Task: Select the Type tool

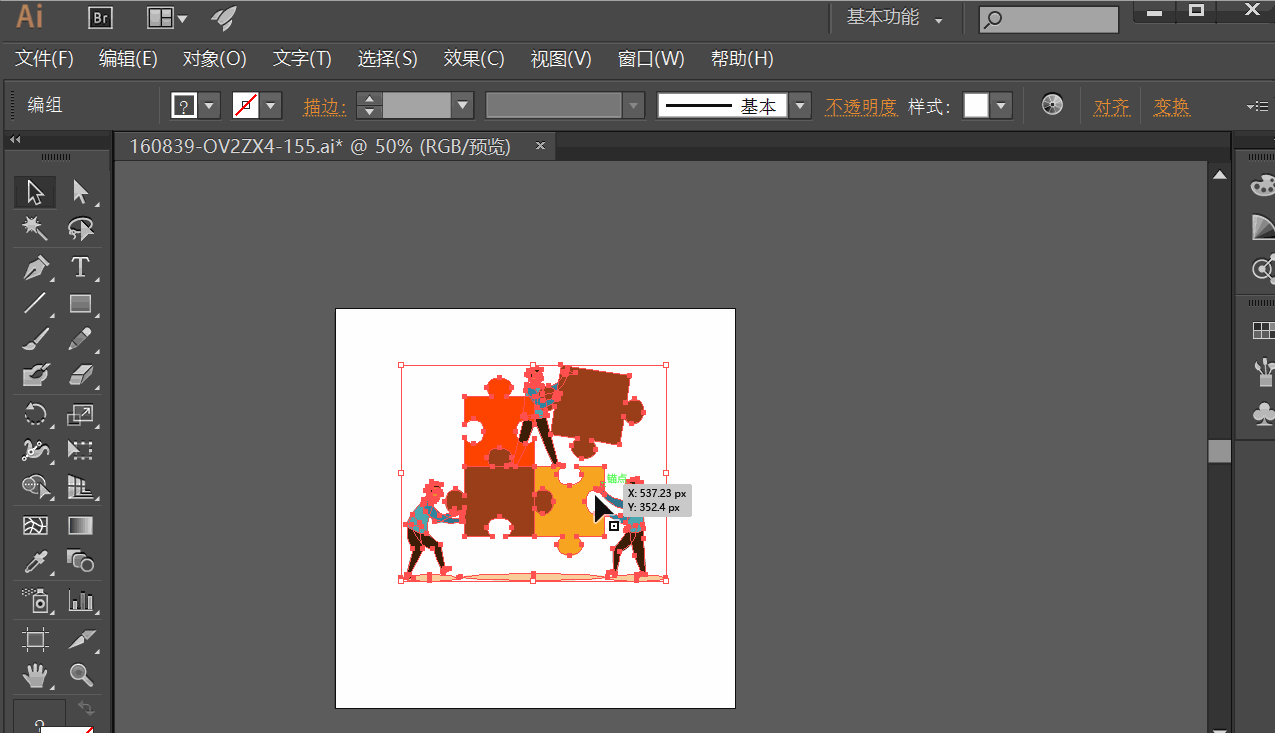Action: [x=81, y=268]
